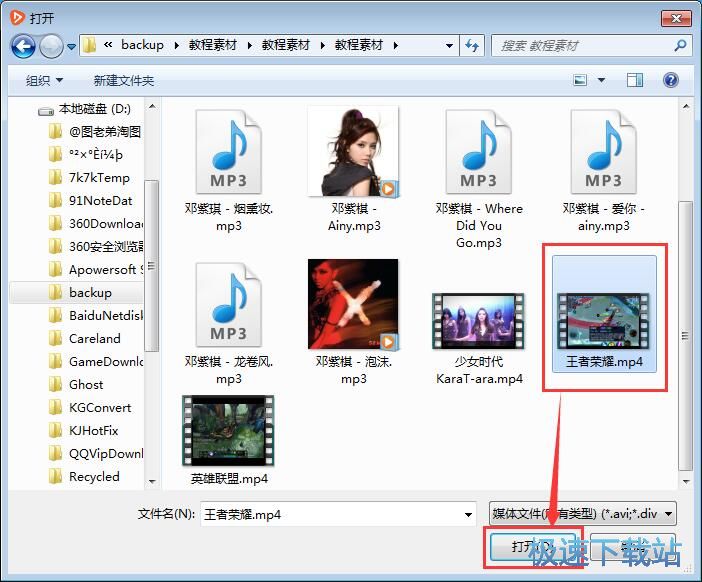The width and height of the screenshot is (702, 582).
Task: Expand the address bar history dropdown
Action: [x=449, y=45]
